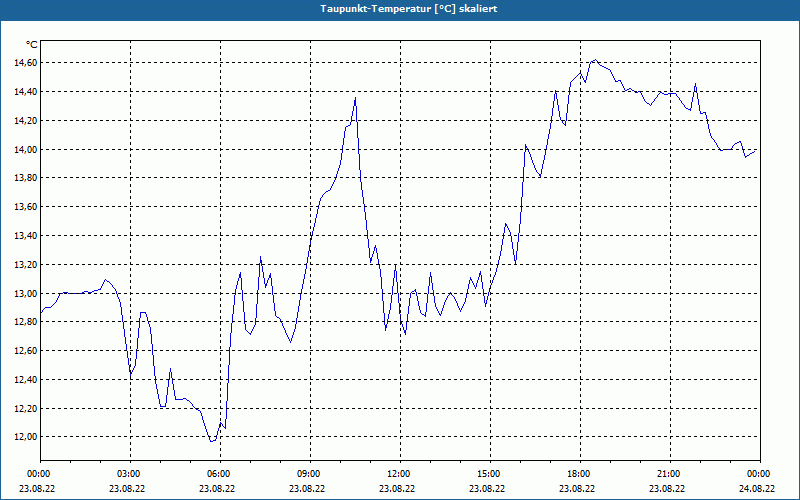Click the 14,00 y-axis value
Viewport: 800px width, 500px height.
(x=26, y=149)
